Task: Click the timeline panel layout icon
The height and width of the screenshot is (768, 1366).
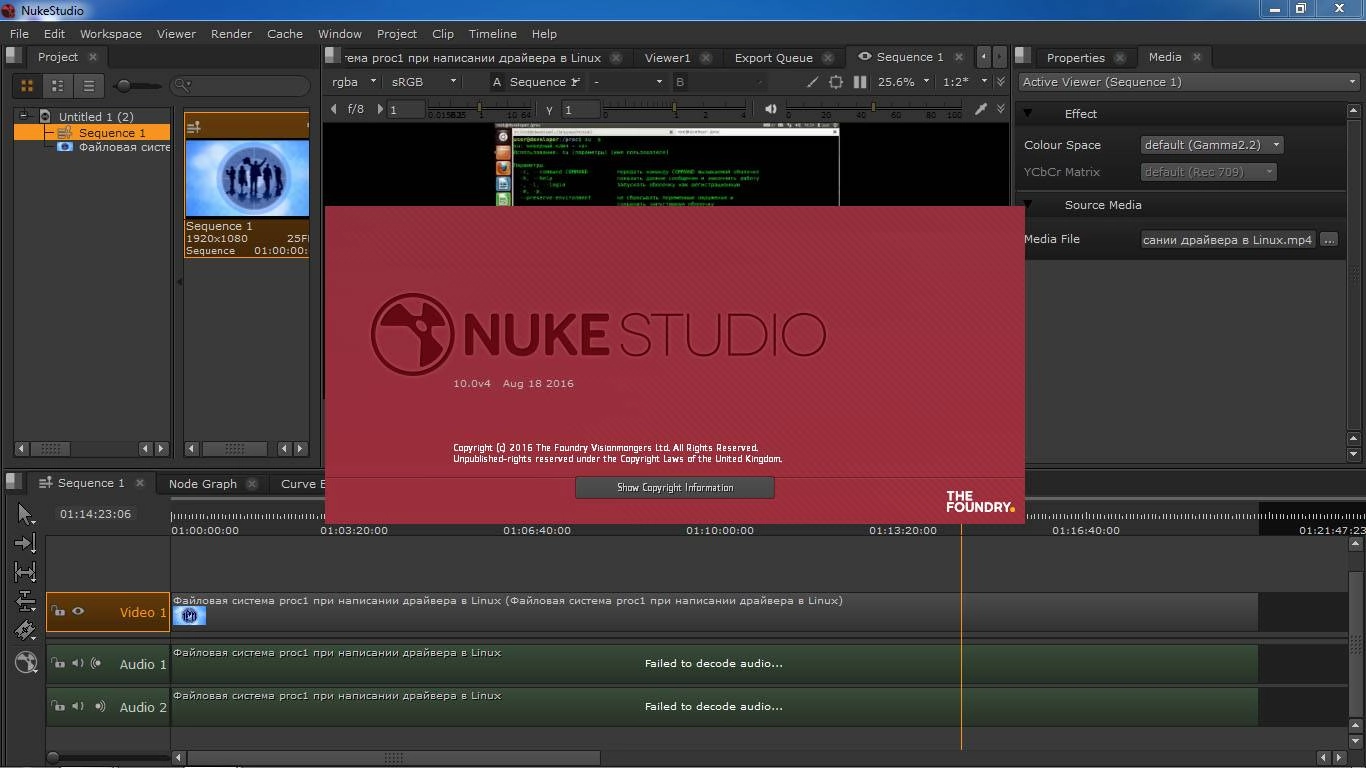Action: (x=15, y=481)
